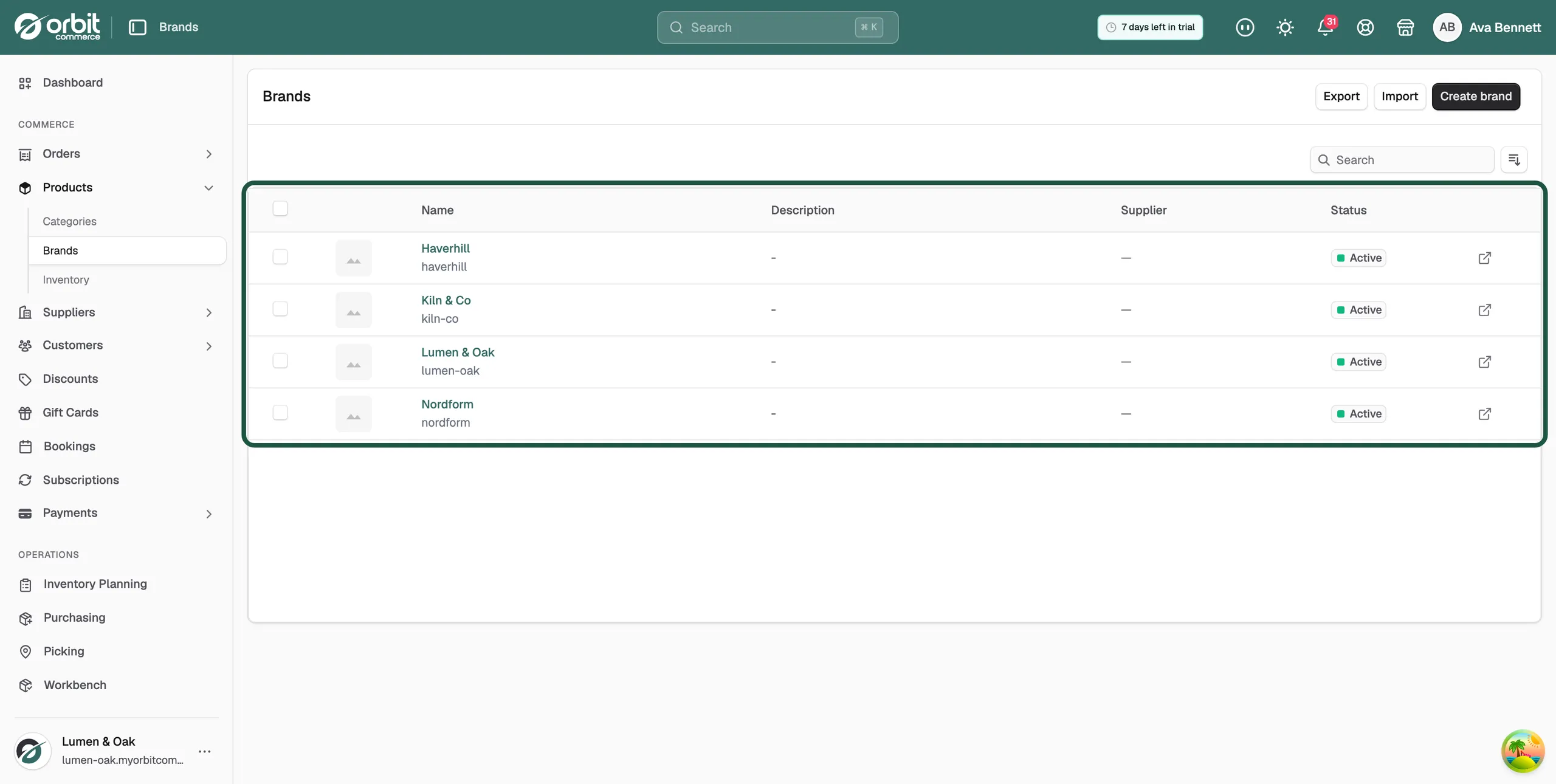Image resolution: width=1556 pixels, height=784 pixels.
Task: Open the Nordform brand link
Action: click(447, 404)
